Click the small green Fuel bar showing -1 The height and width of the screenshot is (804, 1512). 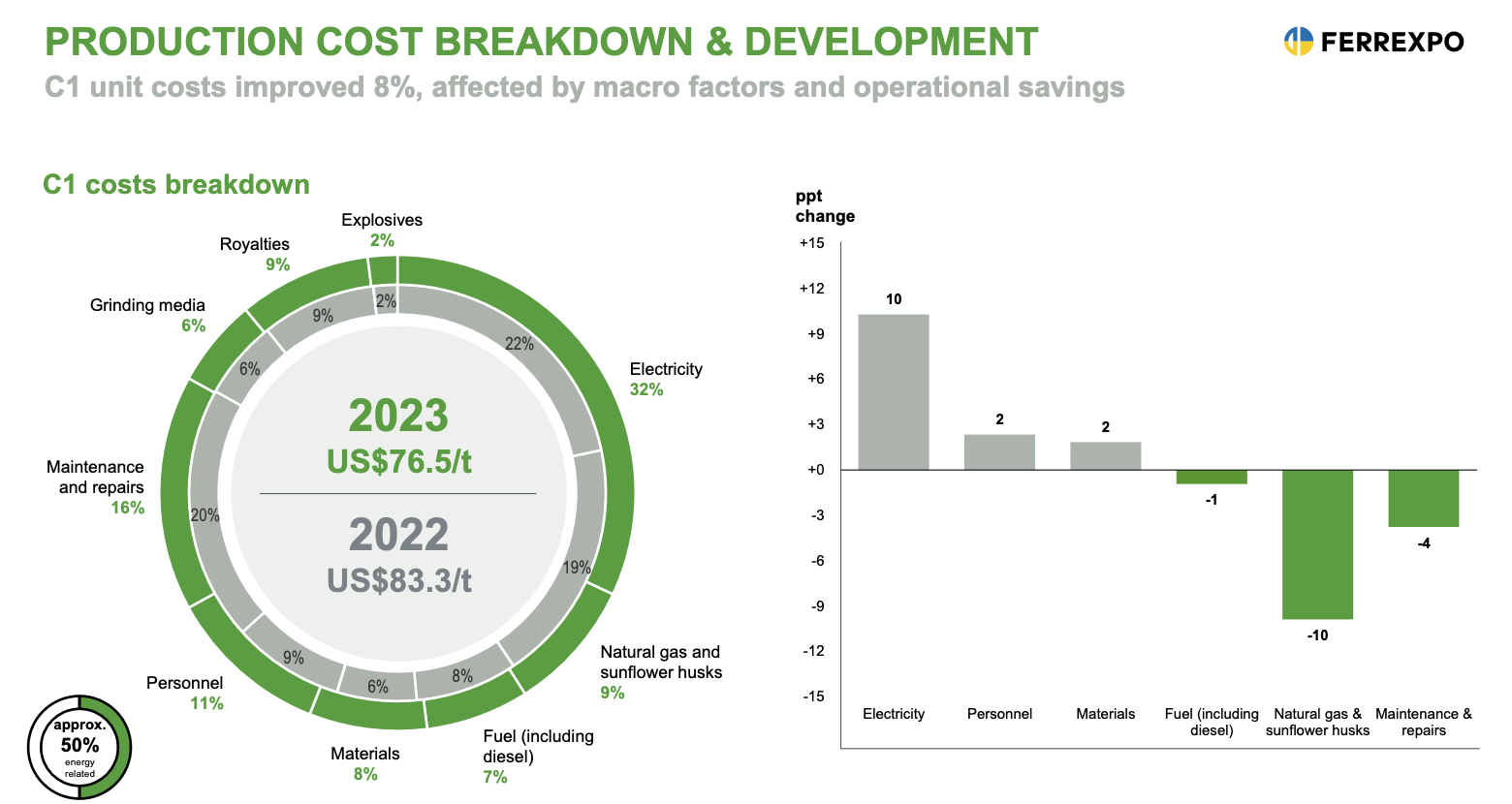tap(1211, 477)
